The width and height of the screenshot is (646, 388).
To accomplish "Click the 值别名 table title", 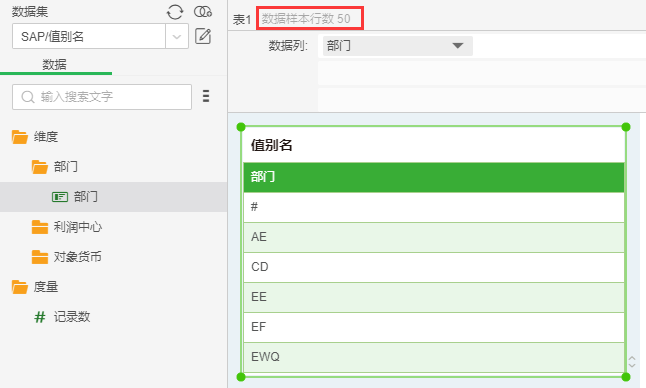I will click(x=272, y=145).
